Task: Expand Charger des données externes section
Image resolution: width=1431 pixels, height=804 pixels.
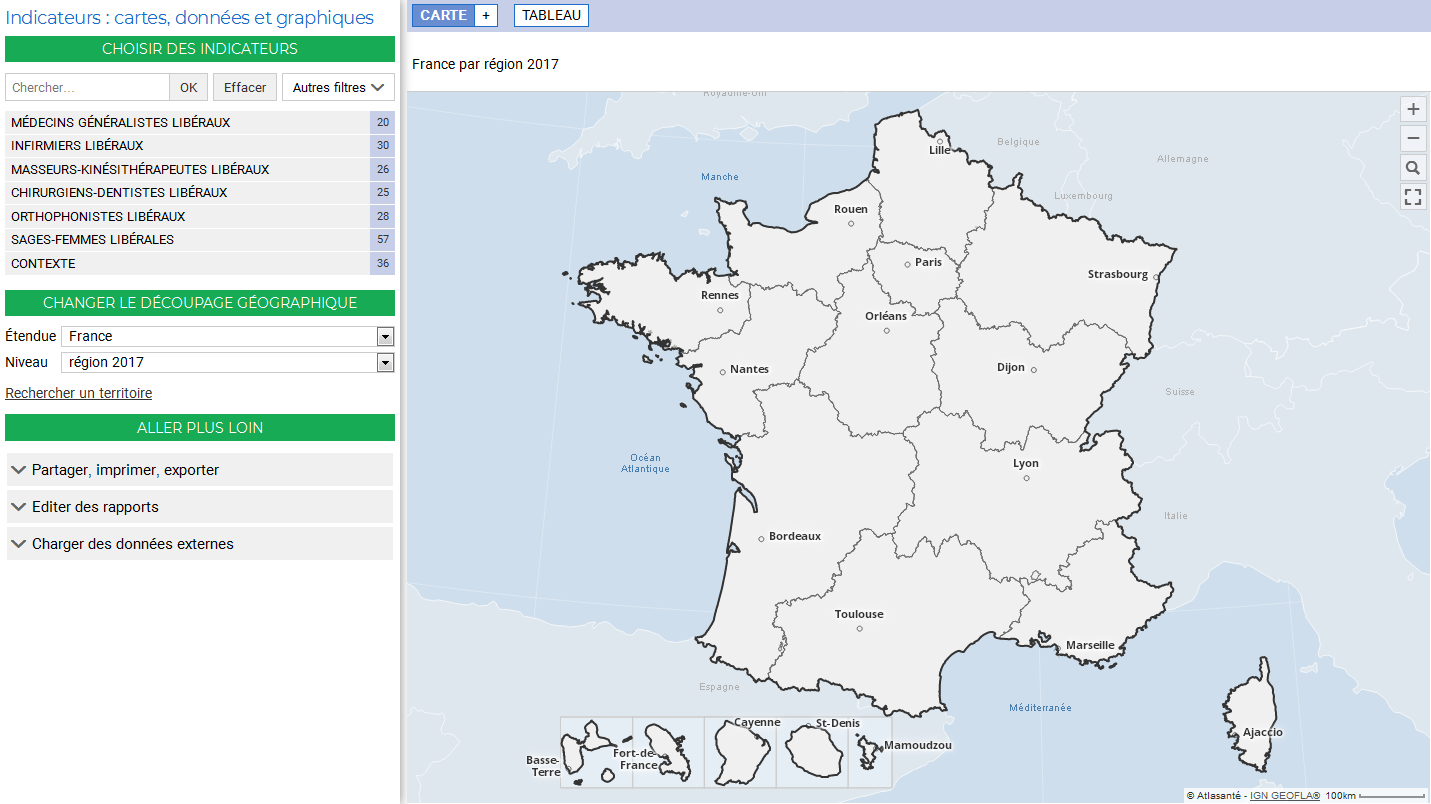Action: [x=200, y=544]
